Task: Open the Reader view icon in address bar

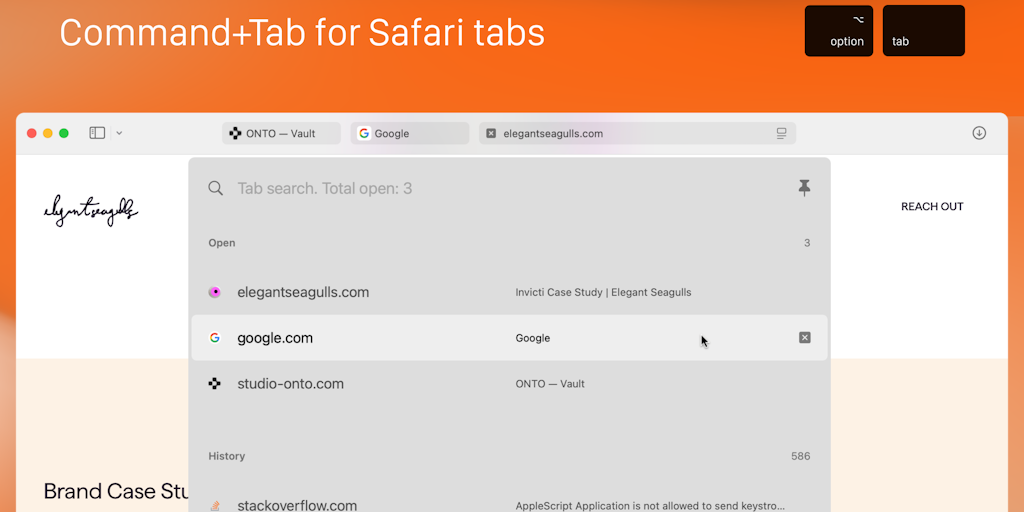Action: pos(782,133)
